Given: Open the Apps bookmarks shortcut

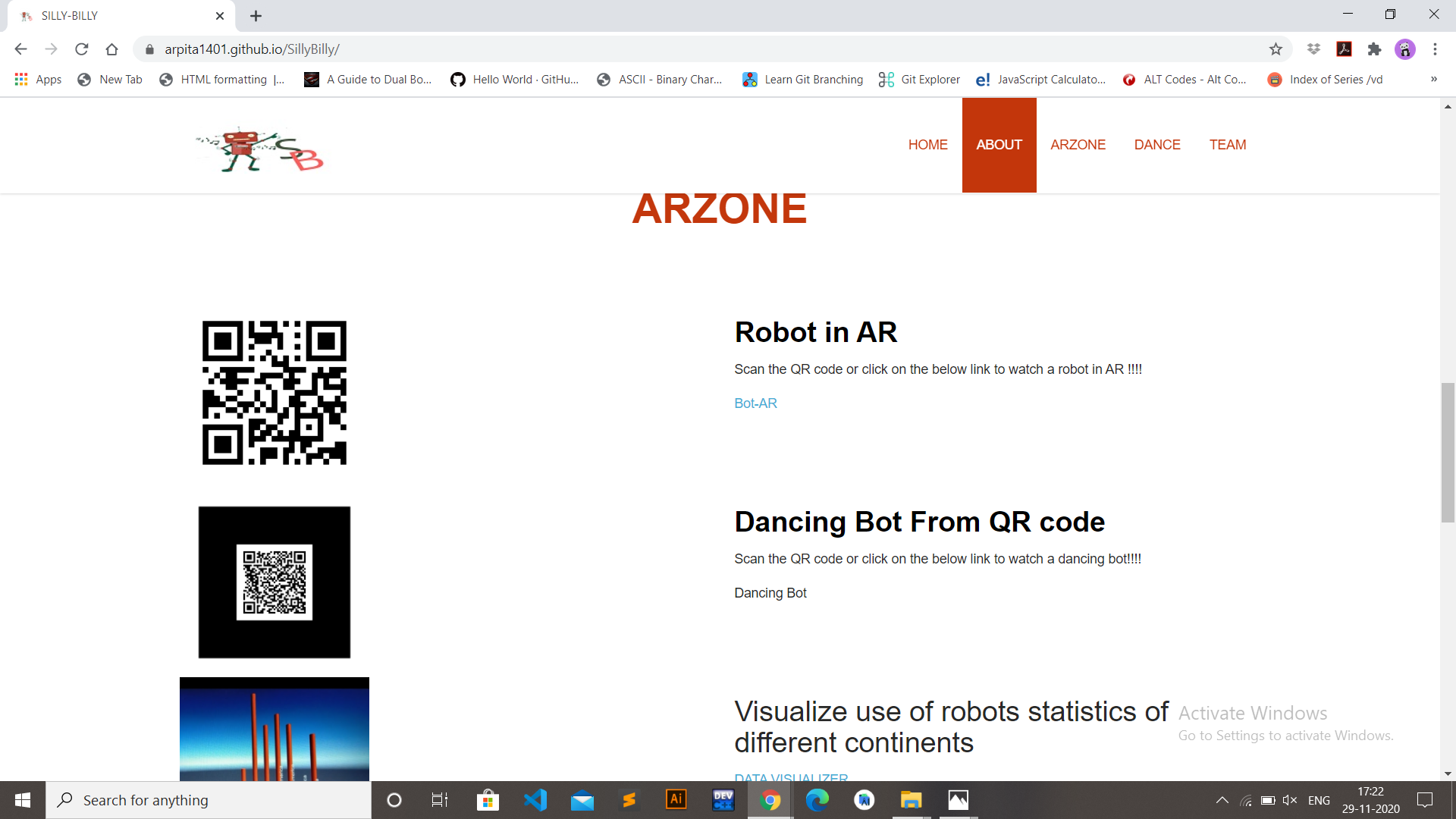Looking at the screenshot, I should coord(38,80).
